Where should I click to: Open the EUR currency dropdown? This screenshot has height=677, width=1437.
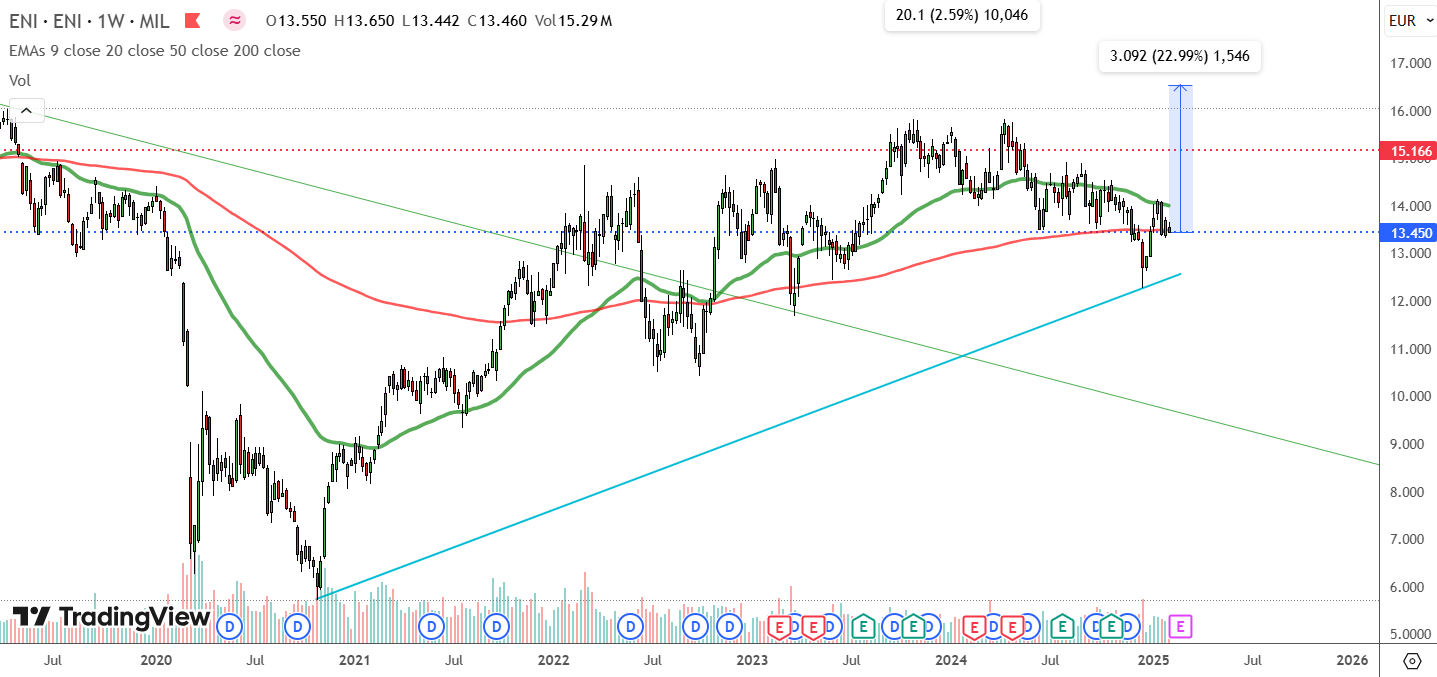(x=1409, y=20)
